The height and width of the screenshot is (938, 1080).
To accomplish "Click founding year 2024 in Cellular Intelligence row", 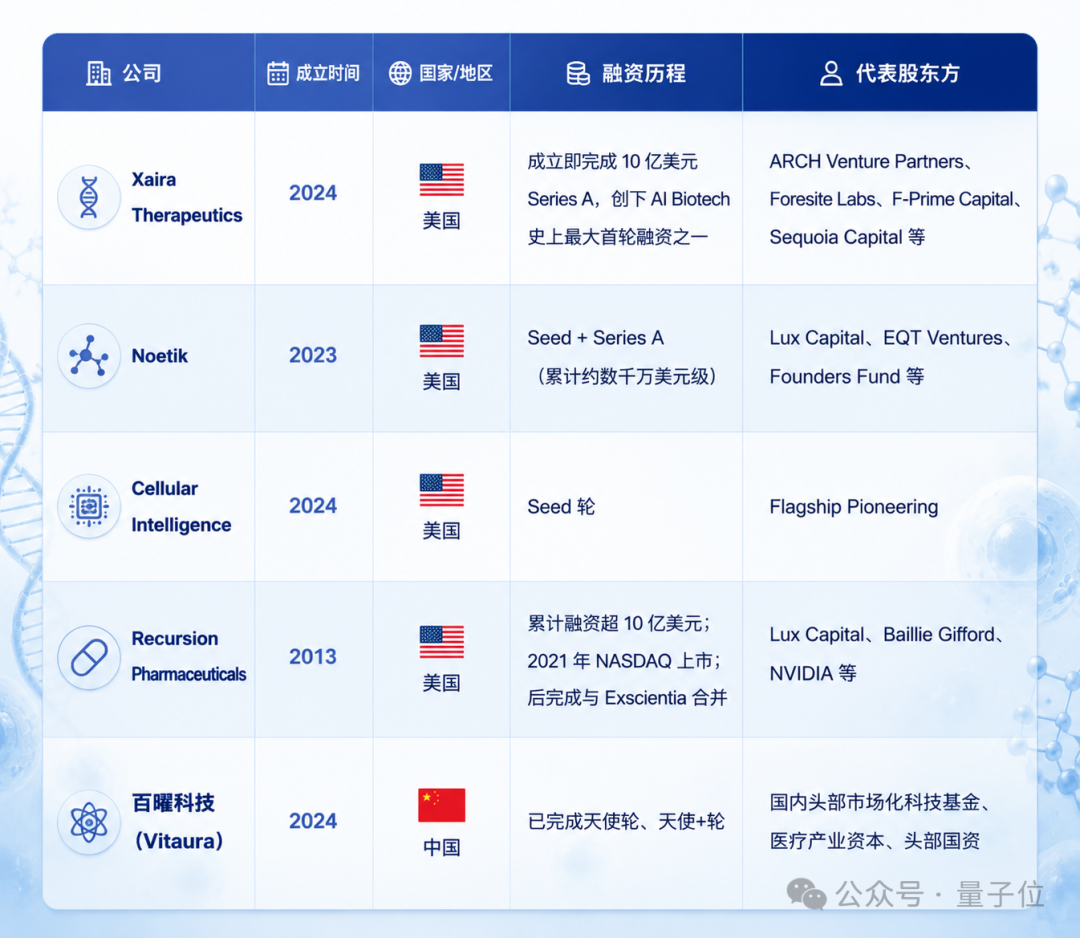I will click(313, 506).
